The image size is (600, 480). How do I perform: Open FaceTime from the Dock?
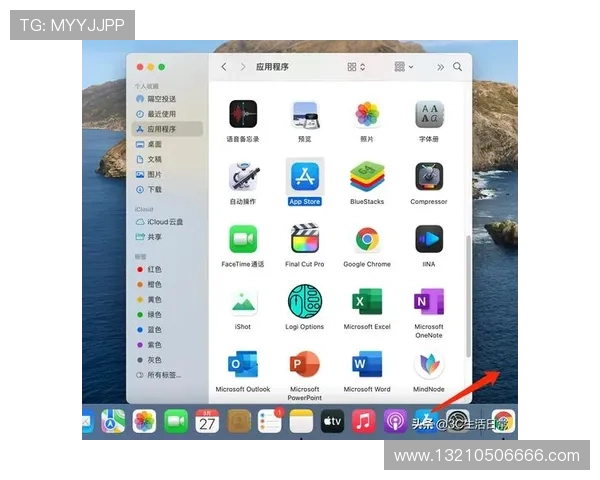point(176,421)
